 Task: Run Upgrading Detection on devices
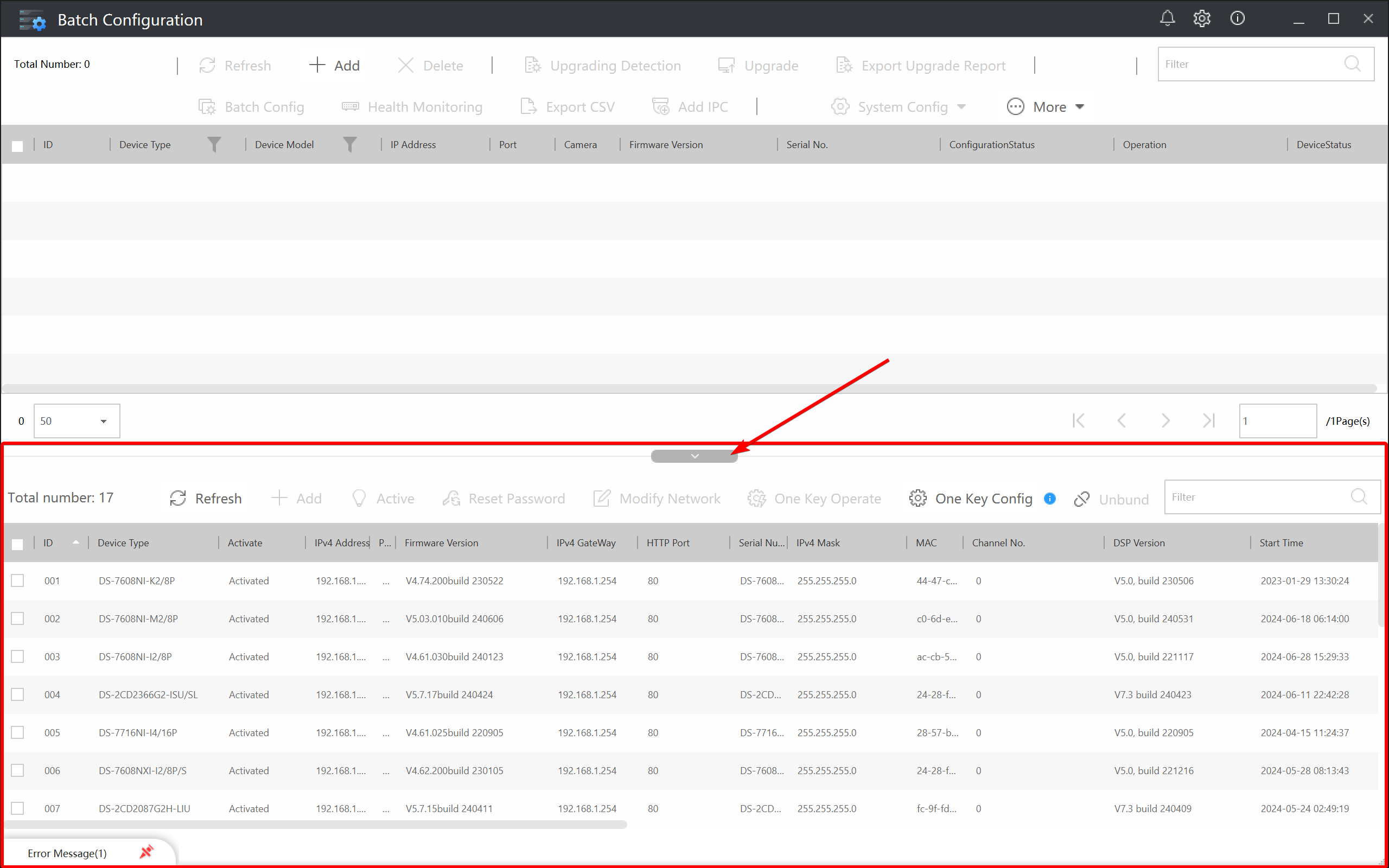[602, 65]
